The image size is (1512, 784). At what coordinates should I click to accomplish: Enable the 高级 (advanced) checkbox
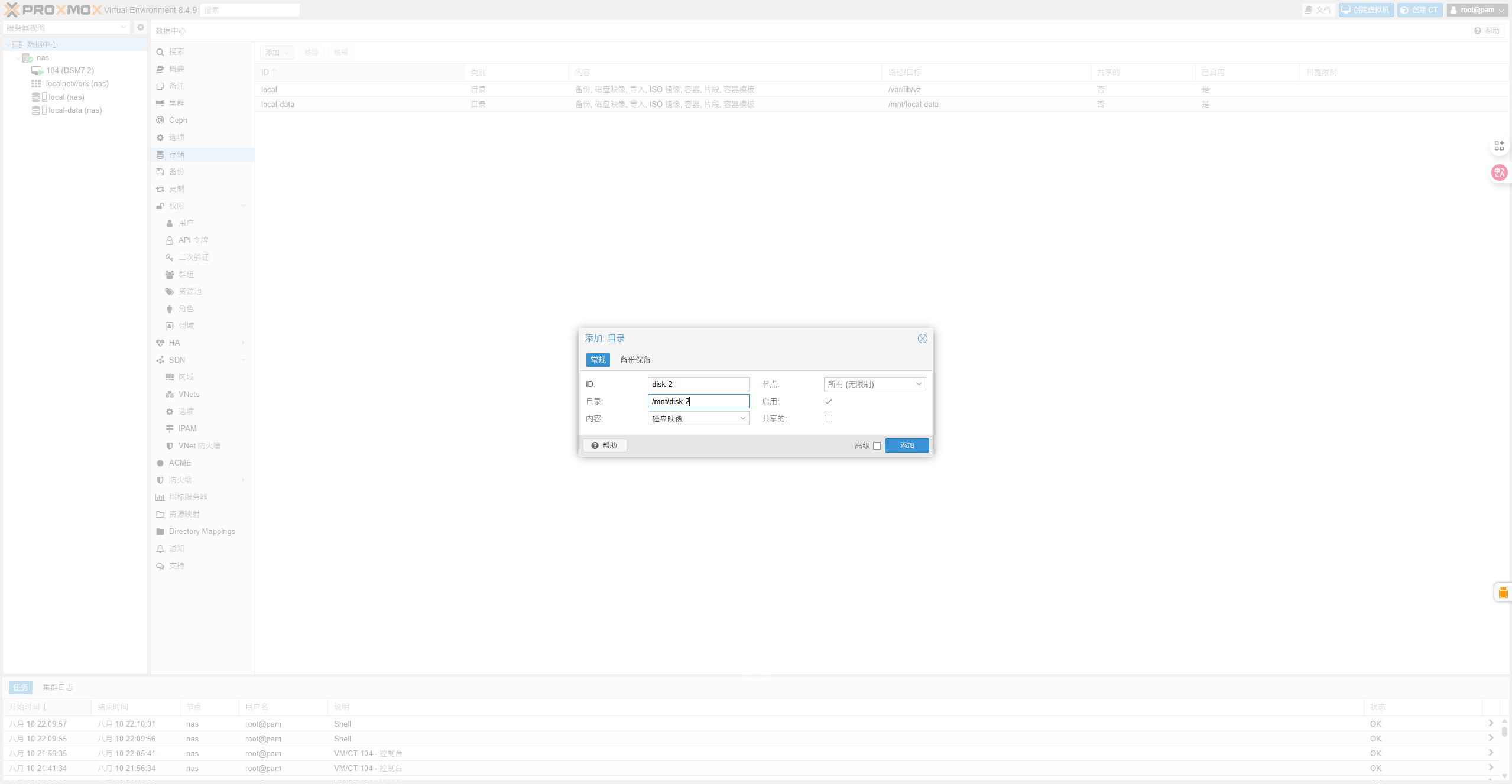(877, 445)
